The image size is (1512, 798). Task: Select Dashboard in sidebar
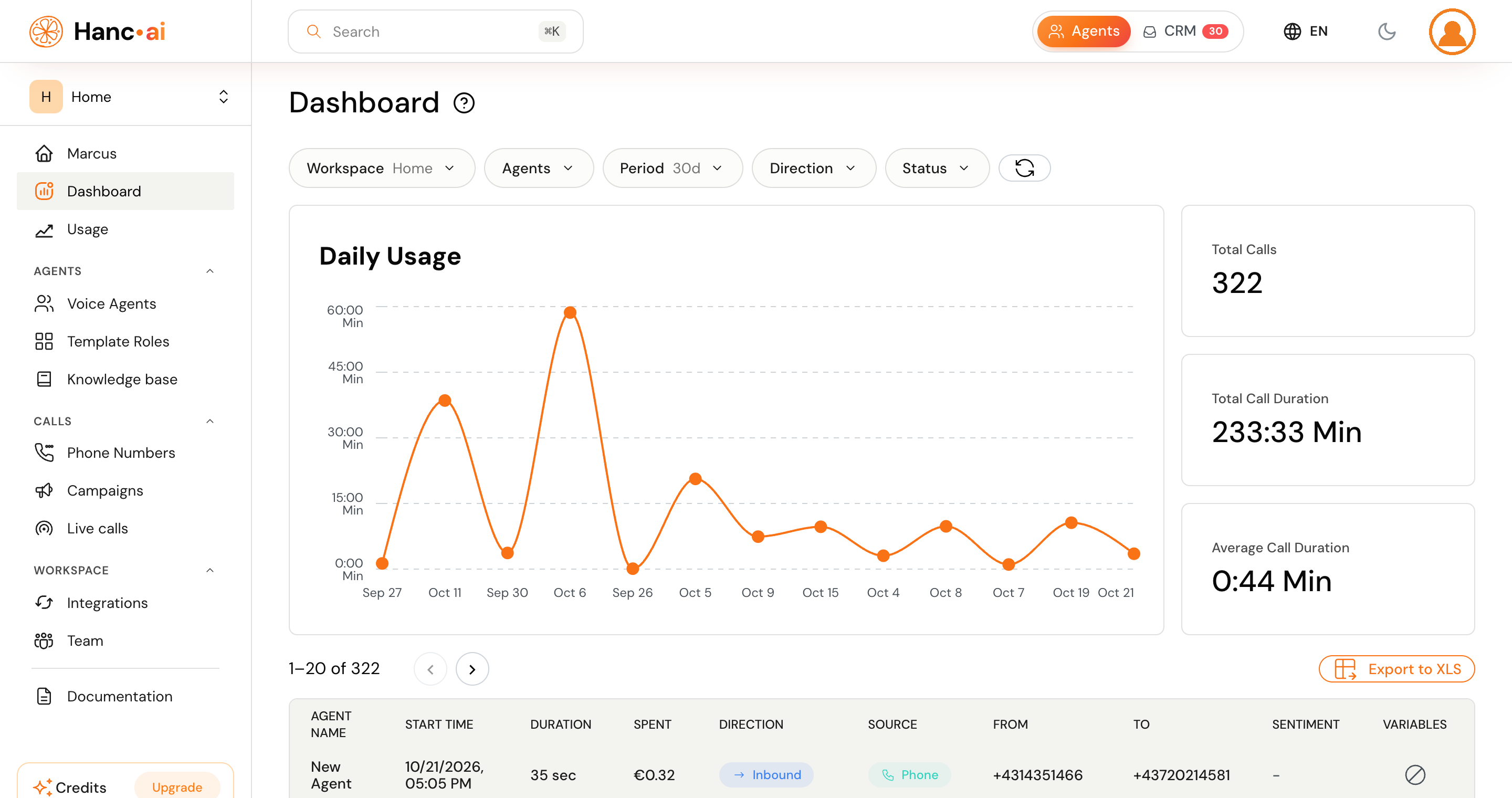pos(125,191)
